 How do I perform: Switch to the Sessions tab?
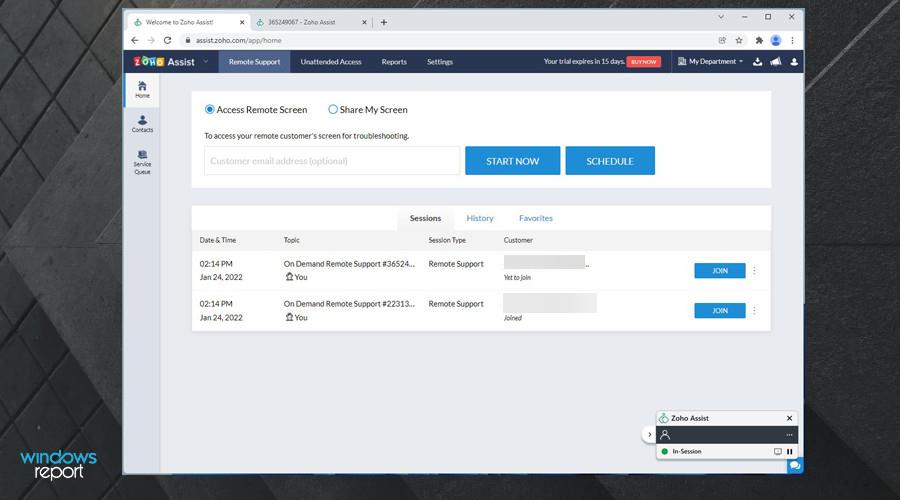coord(425,218)
